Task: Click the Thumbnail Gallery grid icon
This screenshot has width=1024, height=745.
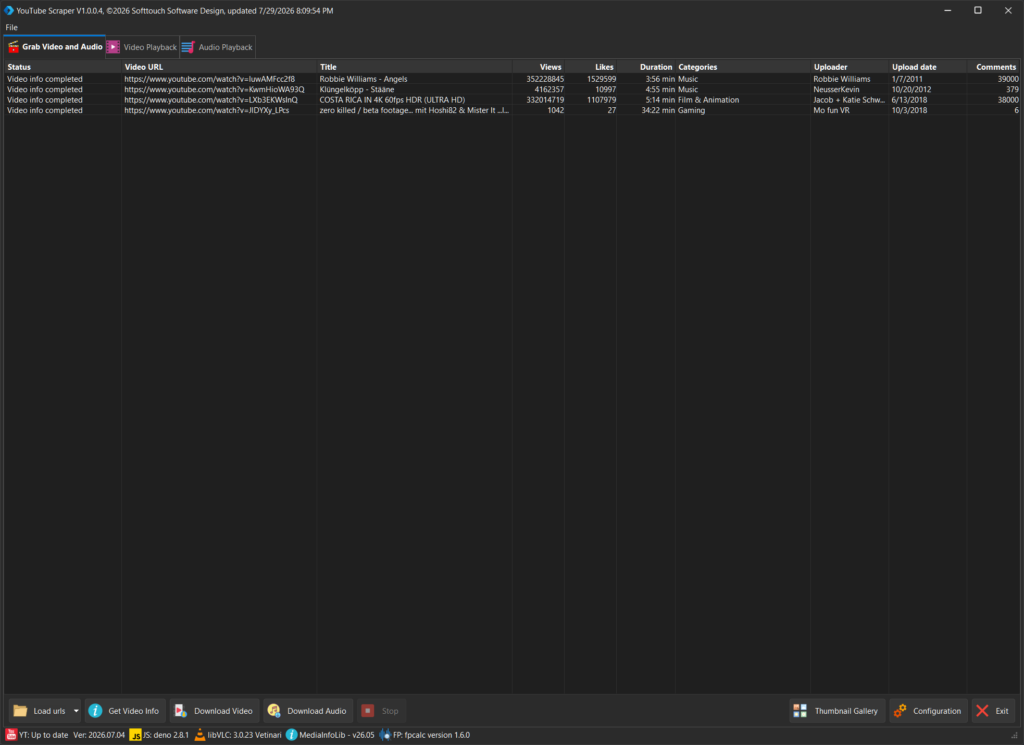Action: coord(800,710)
